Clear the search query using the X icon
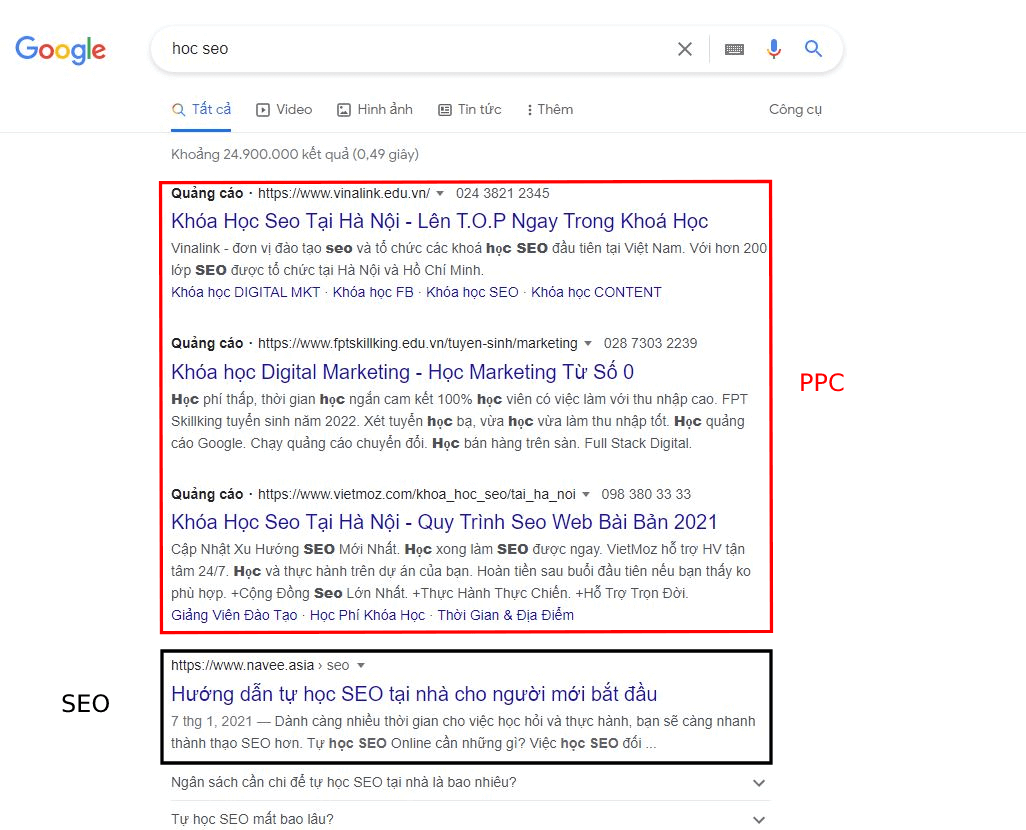The height and width of the screenshot is (830, 1026). pos(684,49)
